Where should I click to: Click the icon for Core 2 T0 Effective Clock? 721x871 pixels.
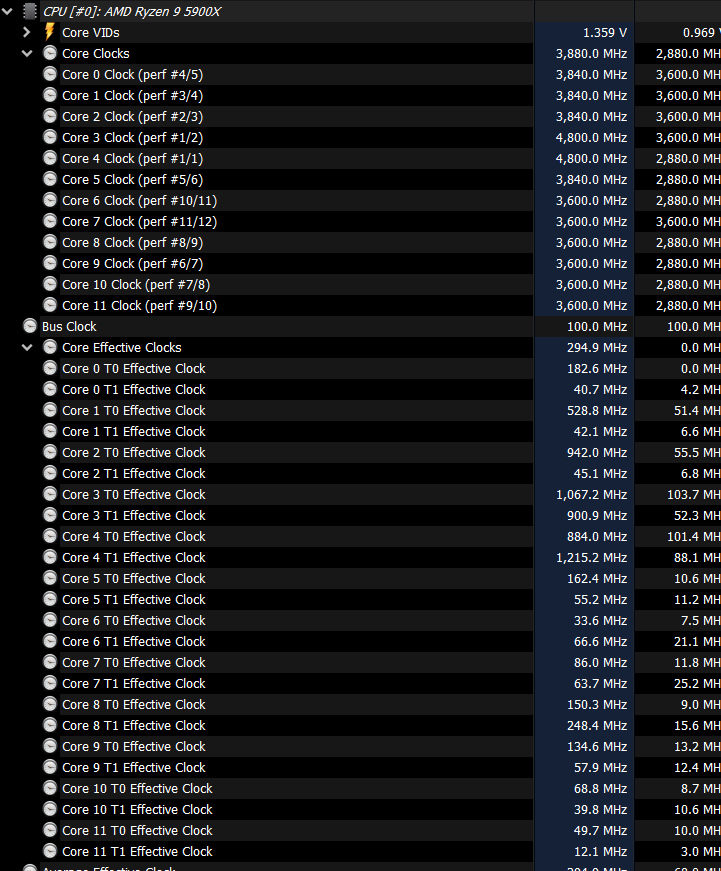[50, 453]
